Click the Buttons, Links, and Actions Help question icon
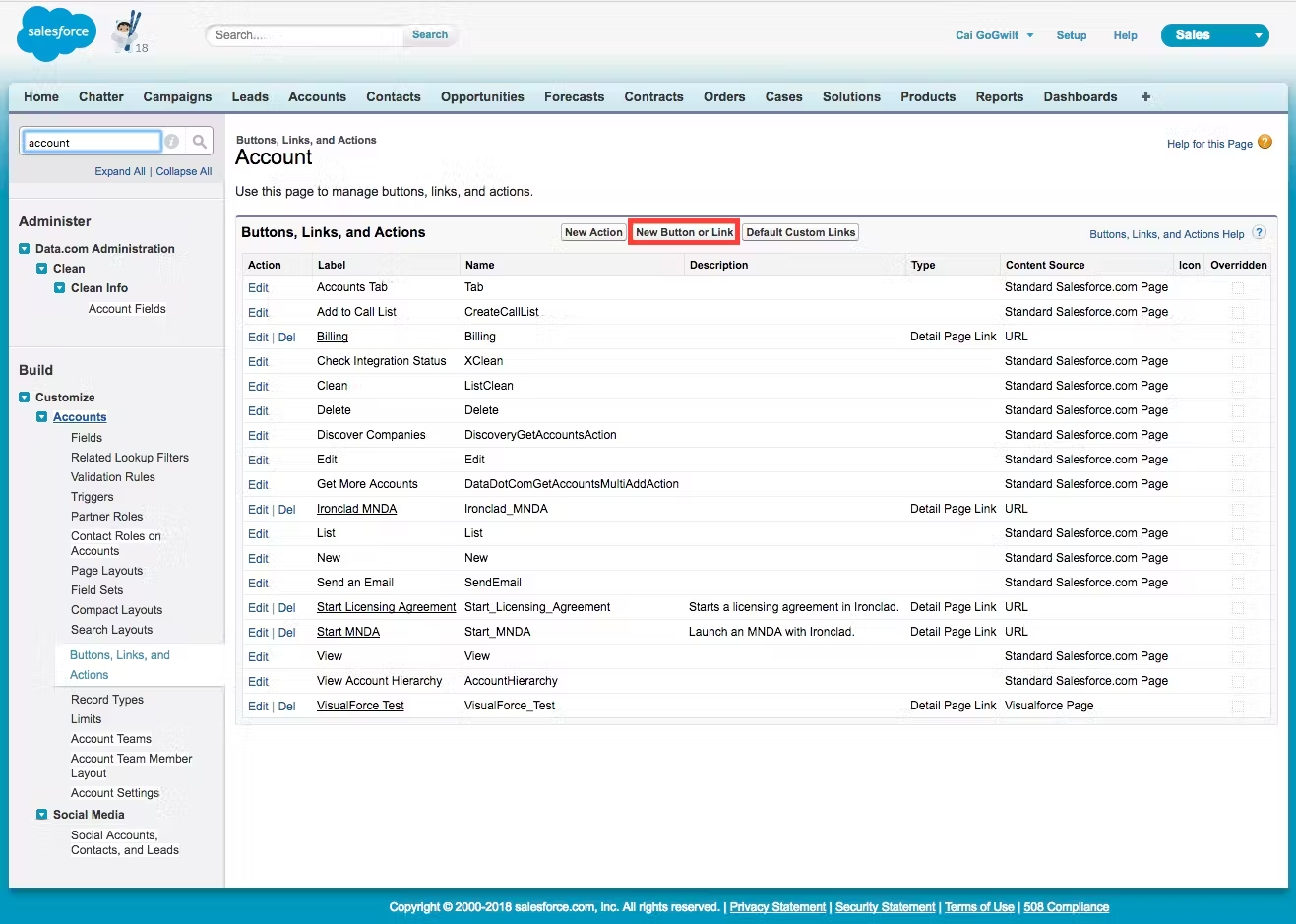The height and width of the screenshot is (924, 1296). coord(1259,233)
